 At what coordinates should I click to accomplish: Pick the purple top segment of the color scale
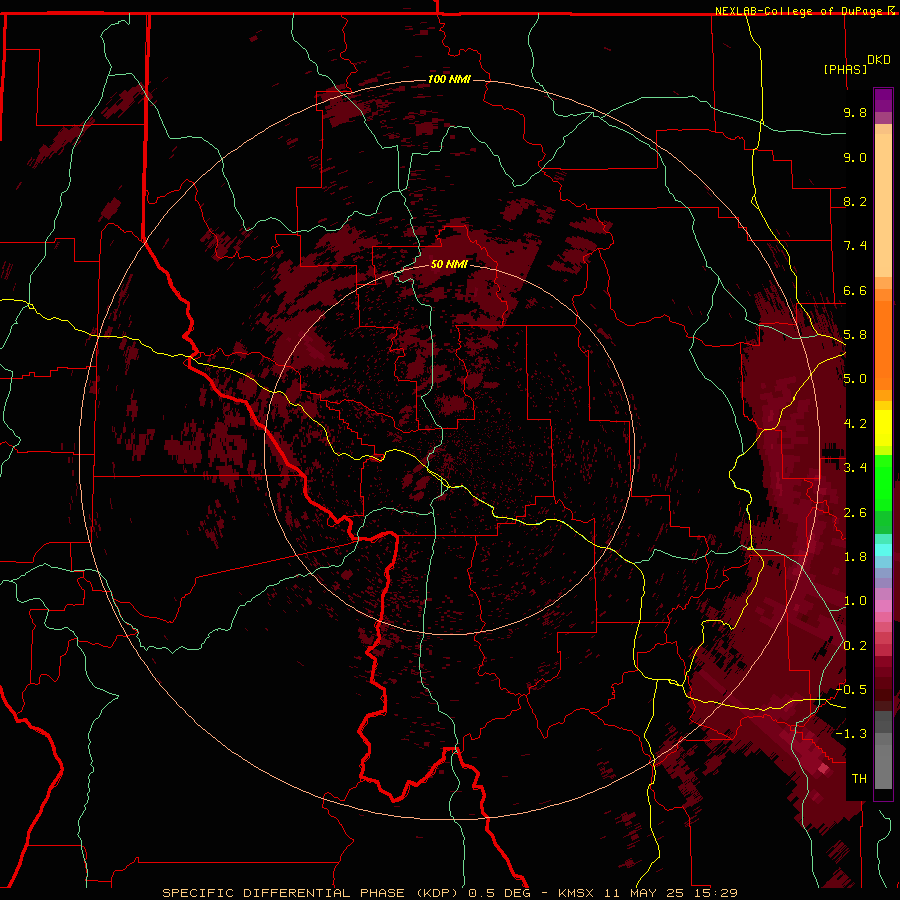[x=883, y=100]
